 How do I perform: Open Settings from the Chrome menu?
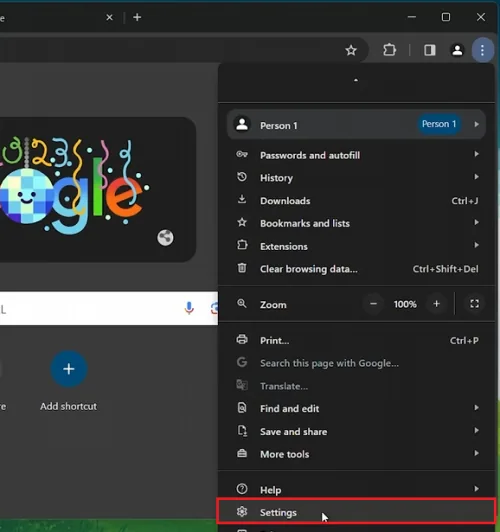[x=356, y=511]
